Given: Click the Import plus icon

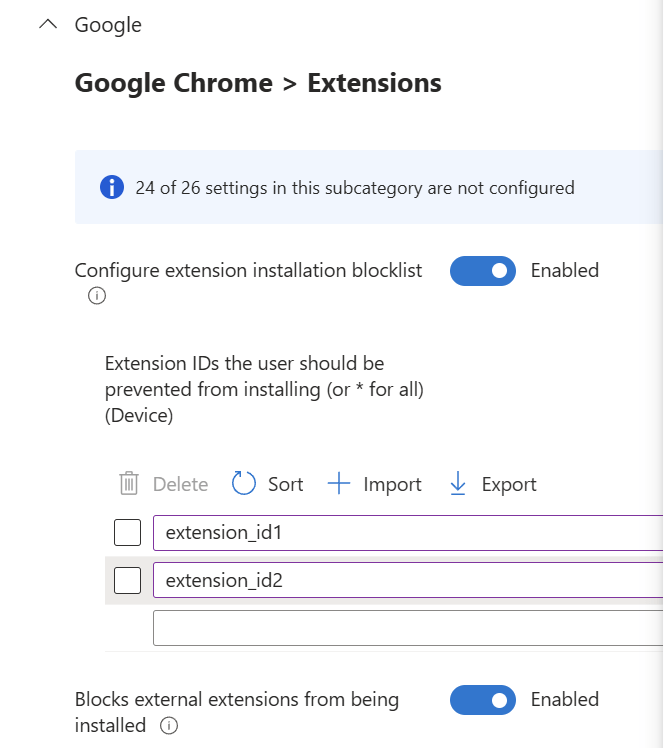Looking at the screenshot, I should pyautogui.click(x=339, y=484).
